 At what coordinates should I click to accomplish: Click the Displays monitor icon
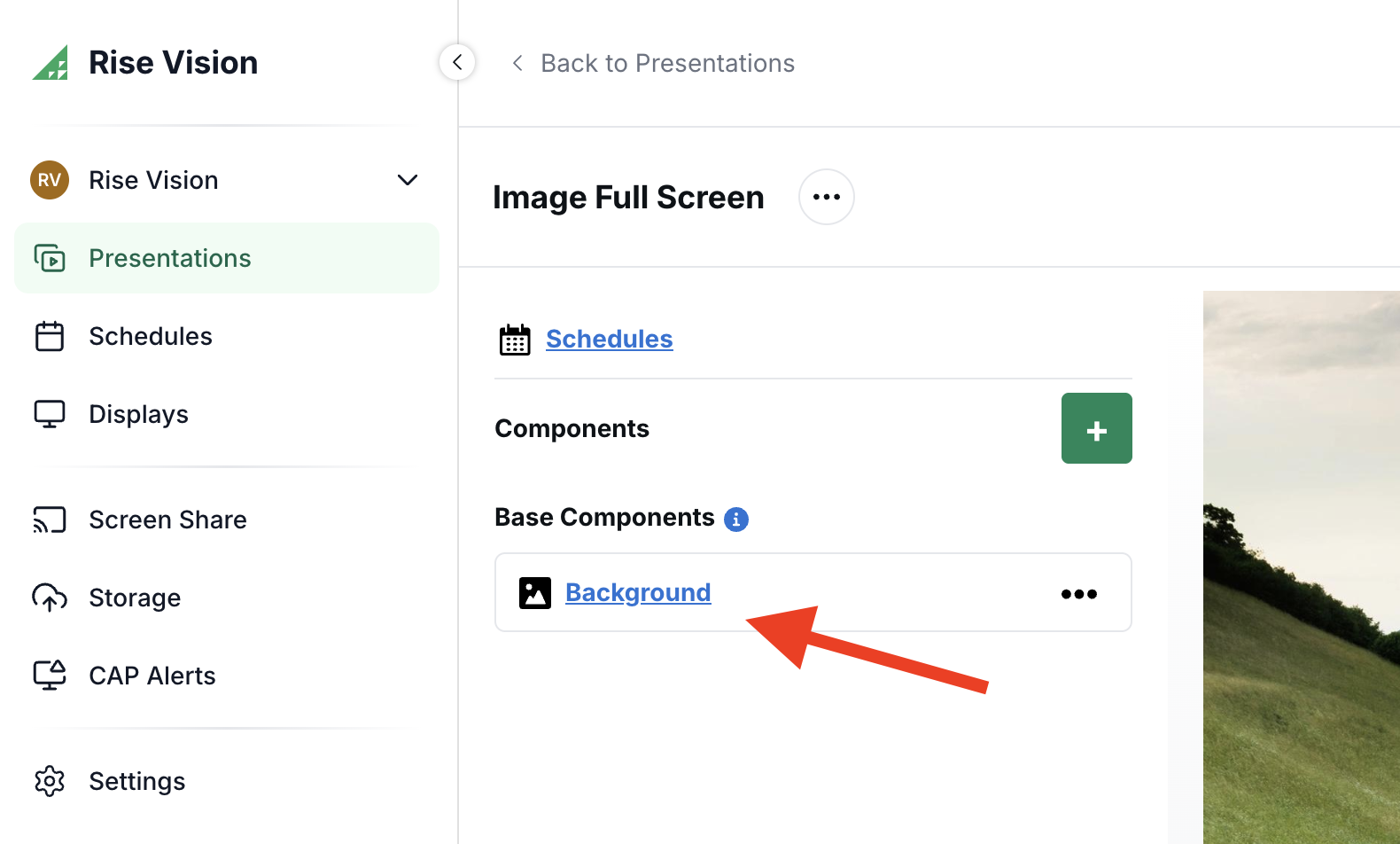50,414
